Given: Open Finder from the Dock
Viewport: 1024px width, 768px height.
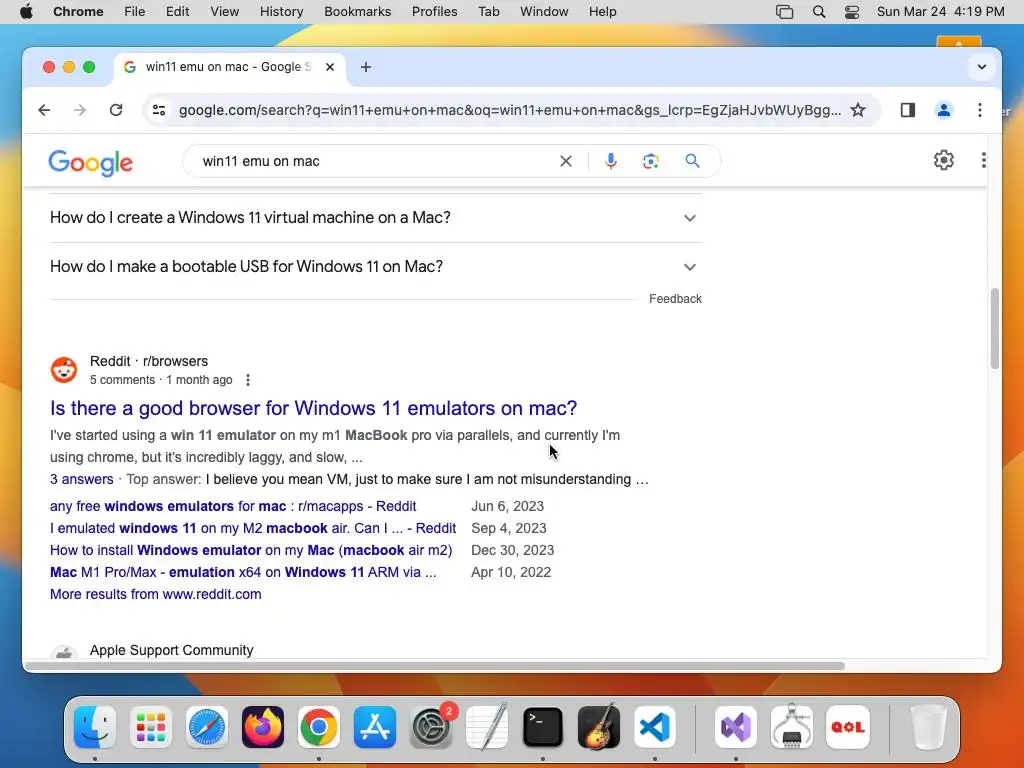Looking at the screenshot, I should [95, 727].
